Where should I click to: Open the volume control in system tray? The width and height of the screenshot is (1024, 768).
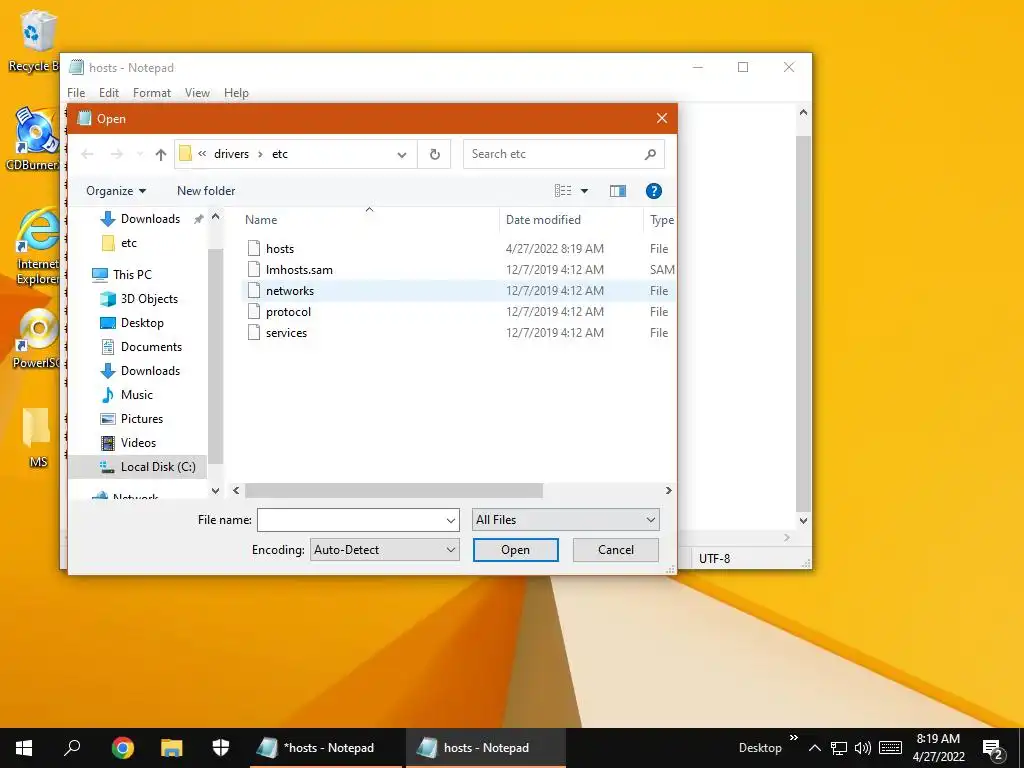tap(862, 748)
